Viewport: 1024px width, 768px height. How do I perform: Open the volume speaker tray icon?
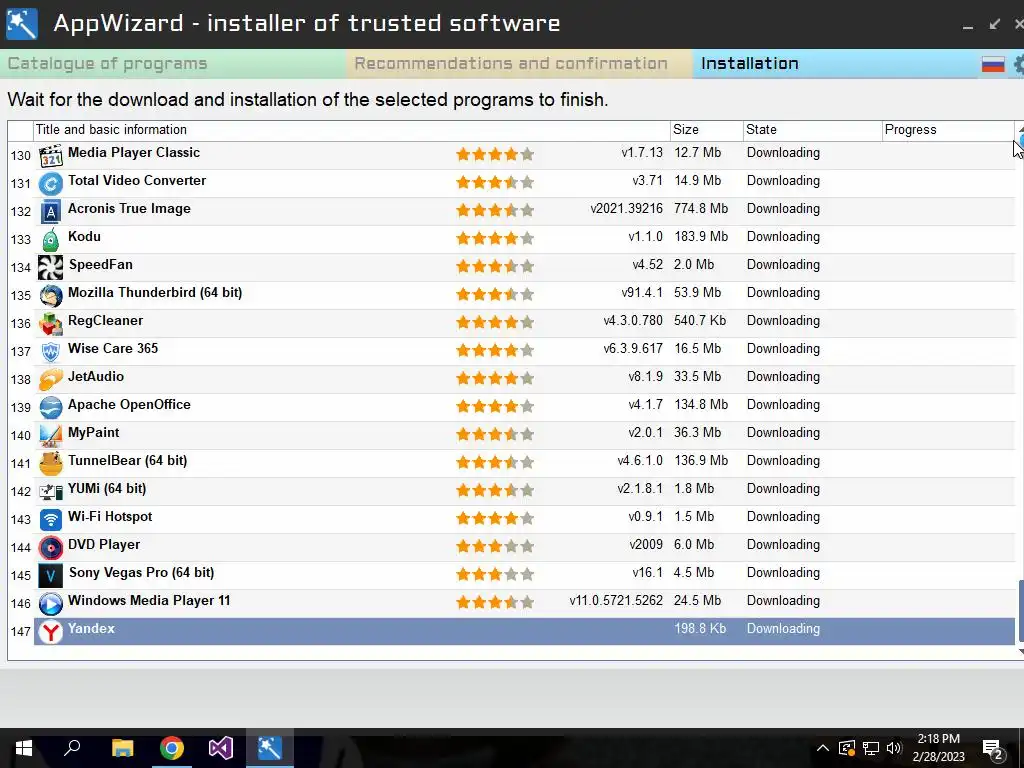(x=894, y=748)
